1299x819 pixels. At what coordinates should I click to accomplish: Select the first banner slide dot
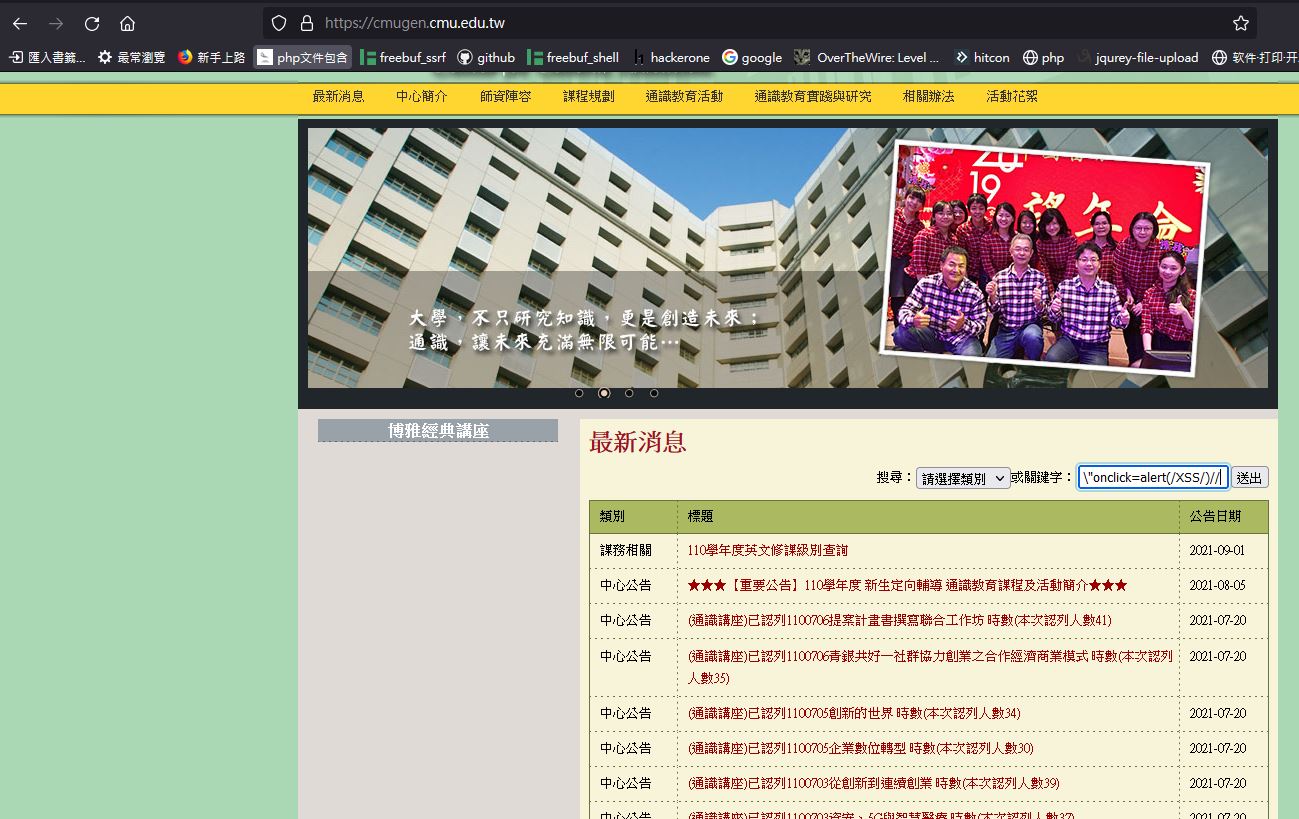click(579, 393)
